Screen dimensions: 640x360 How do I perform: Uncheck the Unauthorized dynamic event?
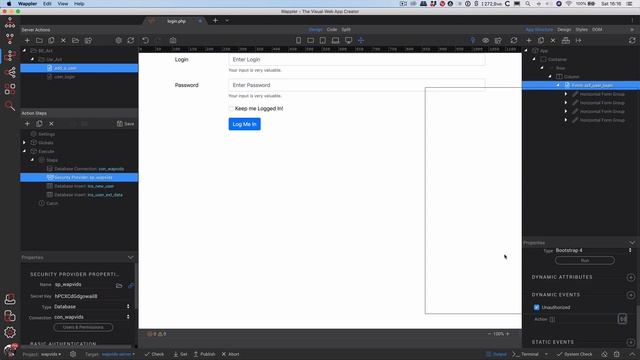point(536,307)
